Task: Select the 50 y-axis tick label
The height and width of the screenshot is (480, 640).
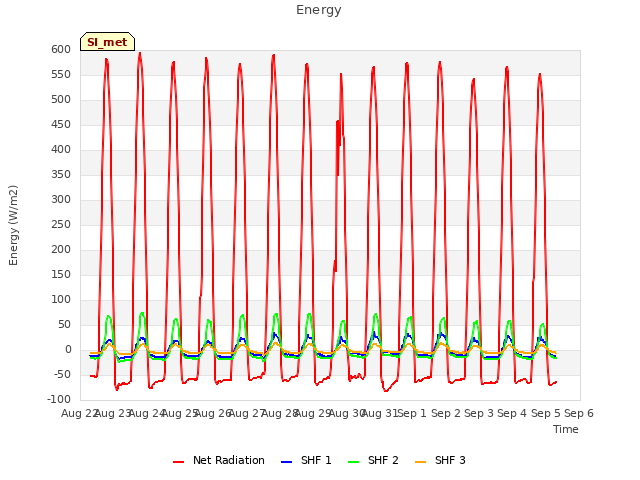Action: 64,324
